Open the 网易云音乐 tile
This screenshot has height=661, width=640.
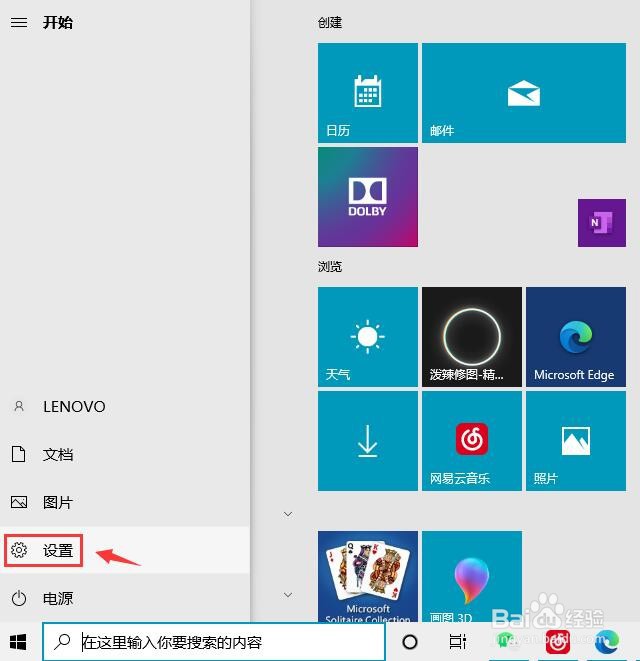click(x=472, y=441)
